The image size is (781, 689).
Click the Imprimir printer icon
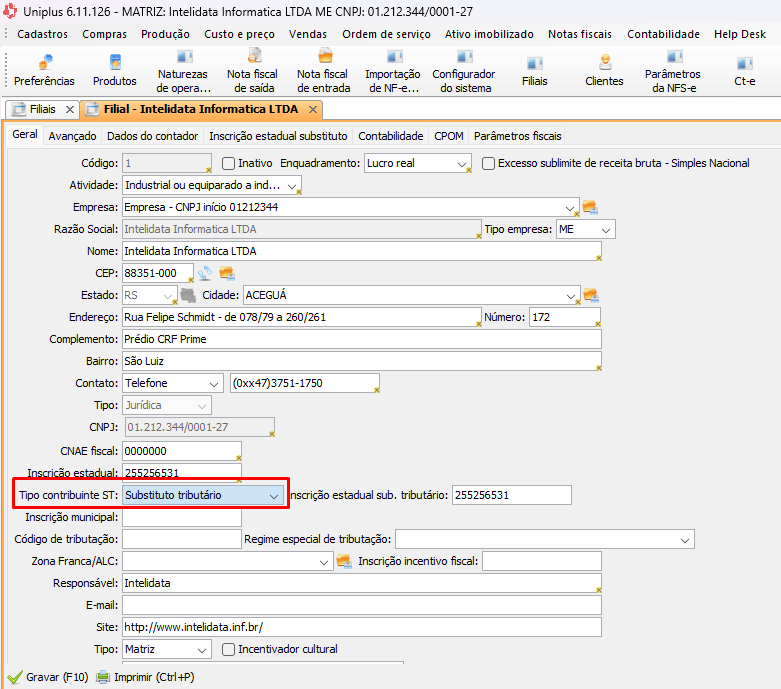coord(103,677)
